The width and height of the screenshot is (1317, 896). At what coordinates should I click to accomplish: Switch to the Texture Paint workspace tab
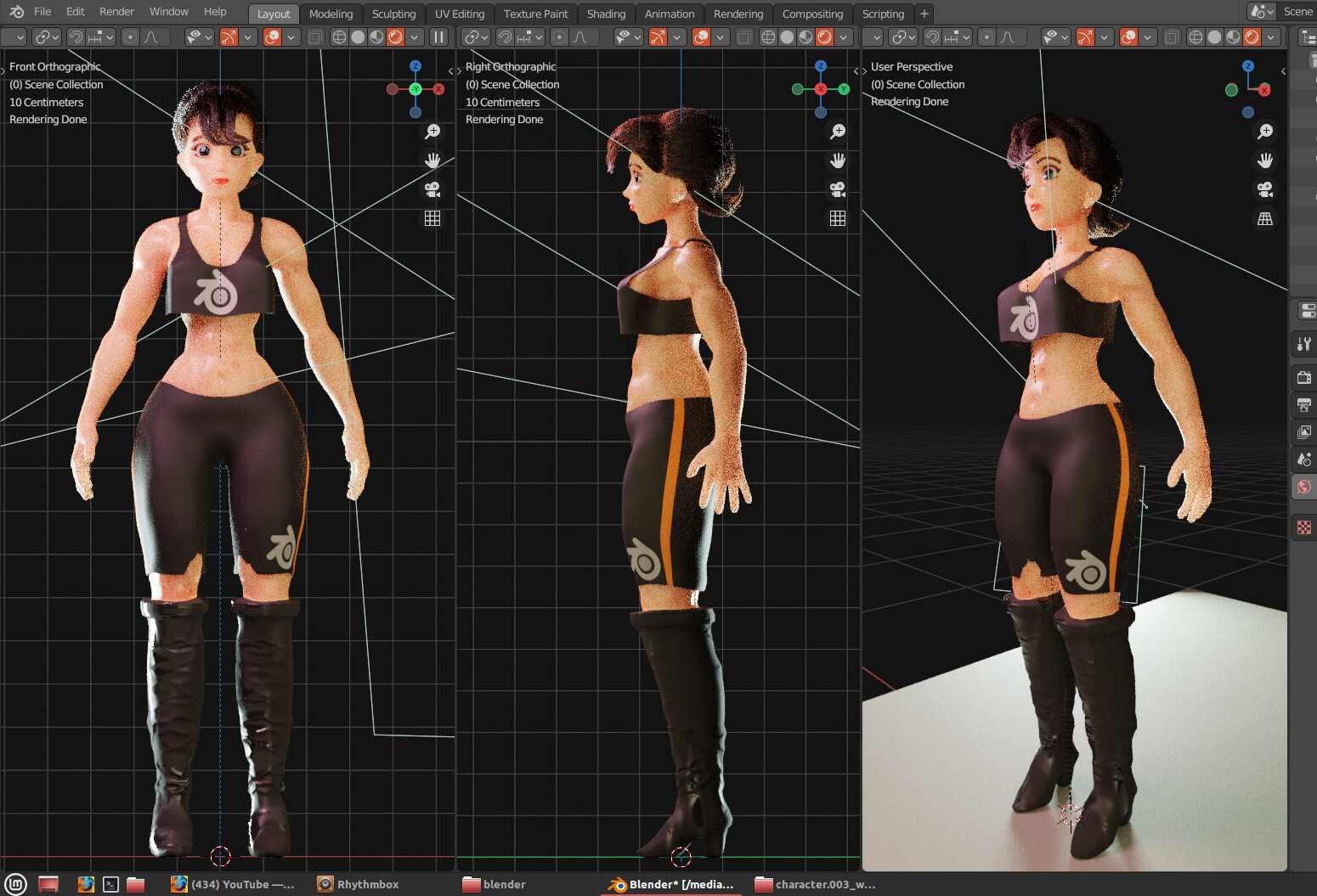[535, 14]
